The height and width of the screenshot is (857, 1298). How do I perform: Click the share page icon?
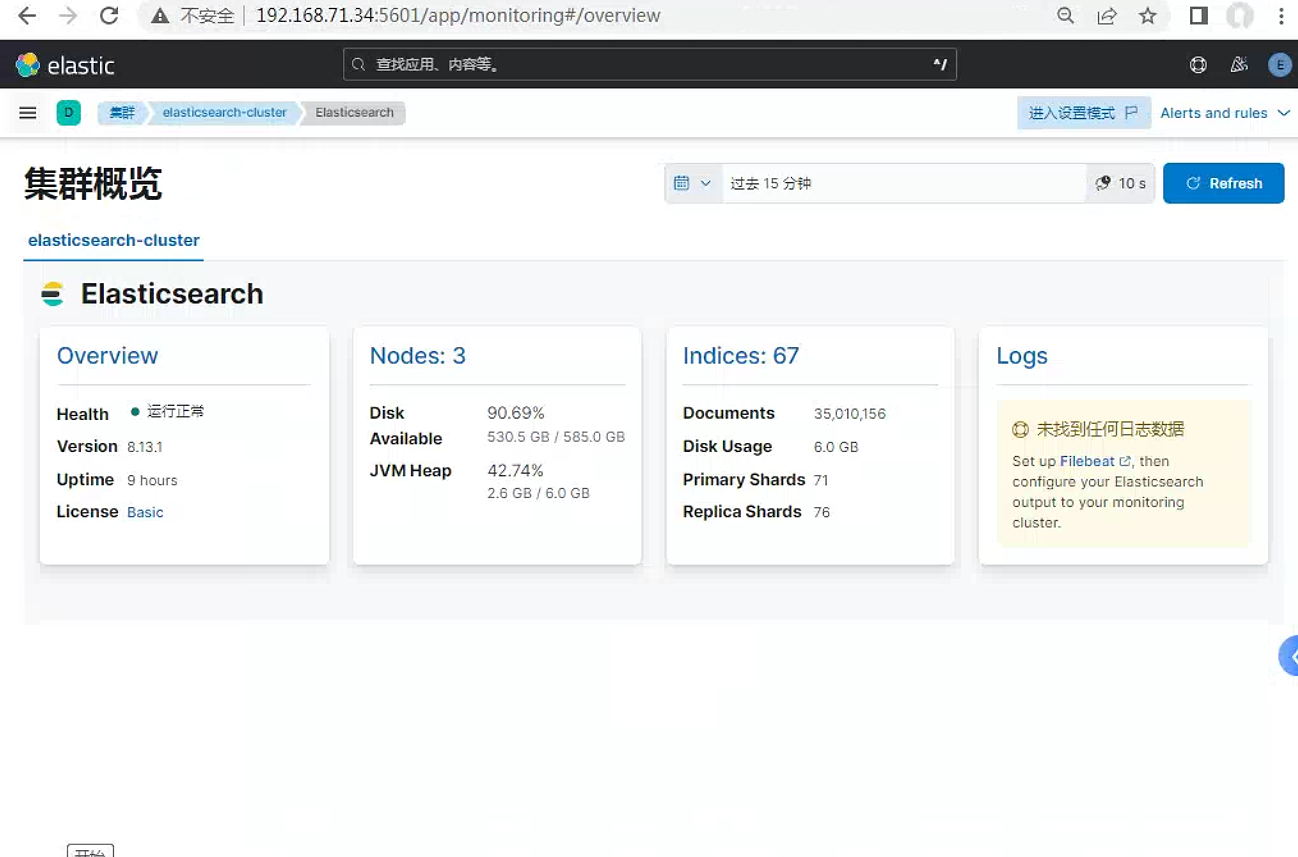[1107, 16]
